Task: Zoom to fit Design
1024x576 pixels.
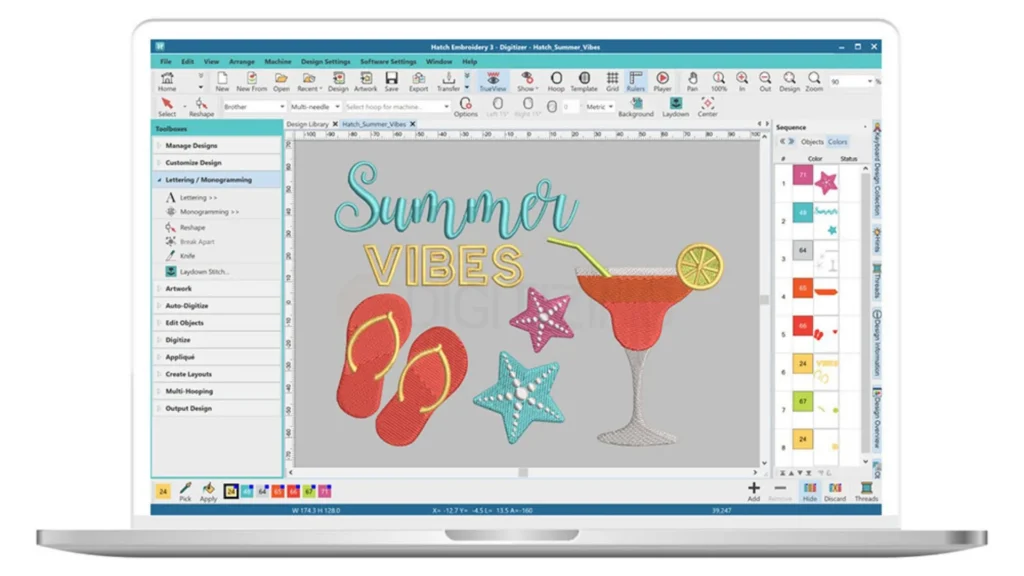Action: 789,82
